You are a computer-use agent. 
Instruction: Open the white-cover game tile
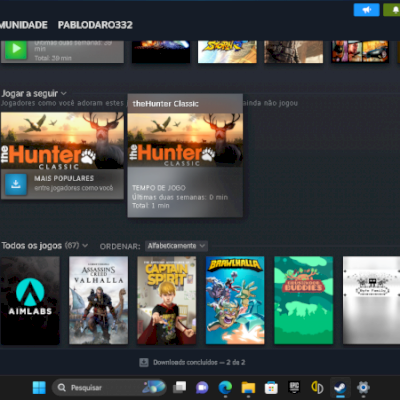coord(371,300)
